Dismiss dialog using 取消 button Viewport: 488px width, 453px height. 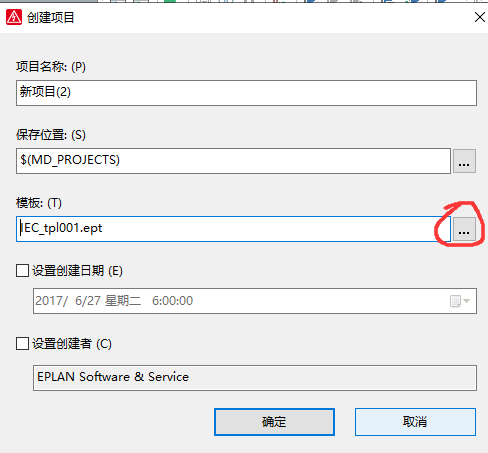415,422
